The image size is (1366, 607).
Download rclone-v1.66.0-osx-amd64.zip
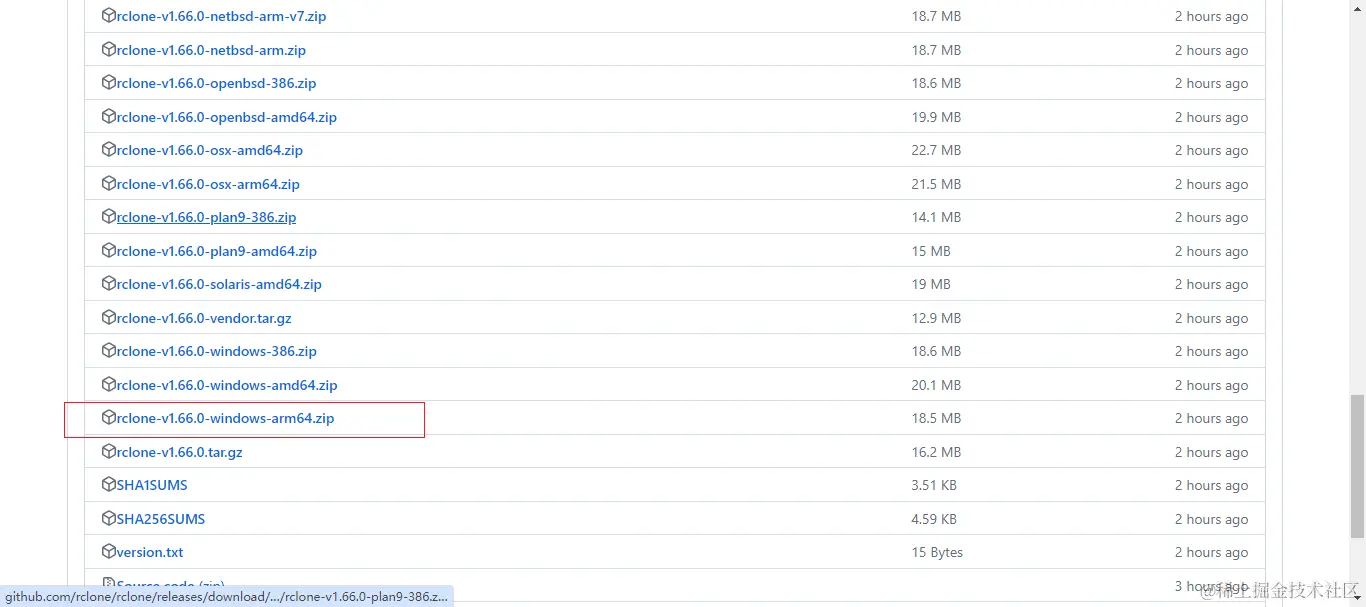pyautogui.click(x=210, y=150)
